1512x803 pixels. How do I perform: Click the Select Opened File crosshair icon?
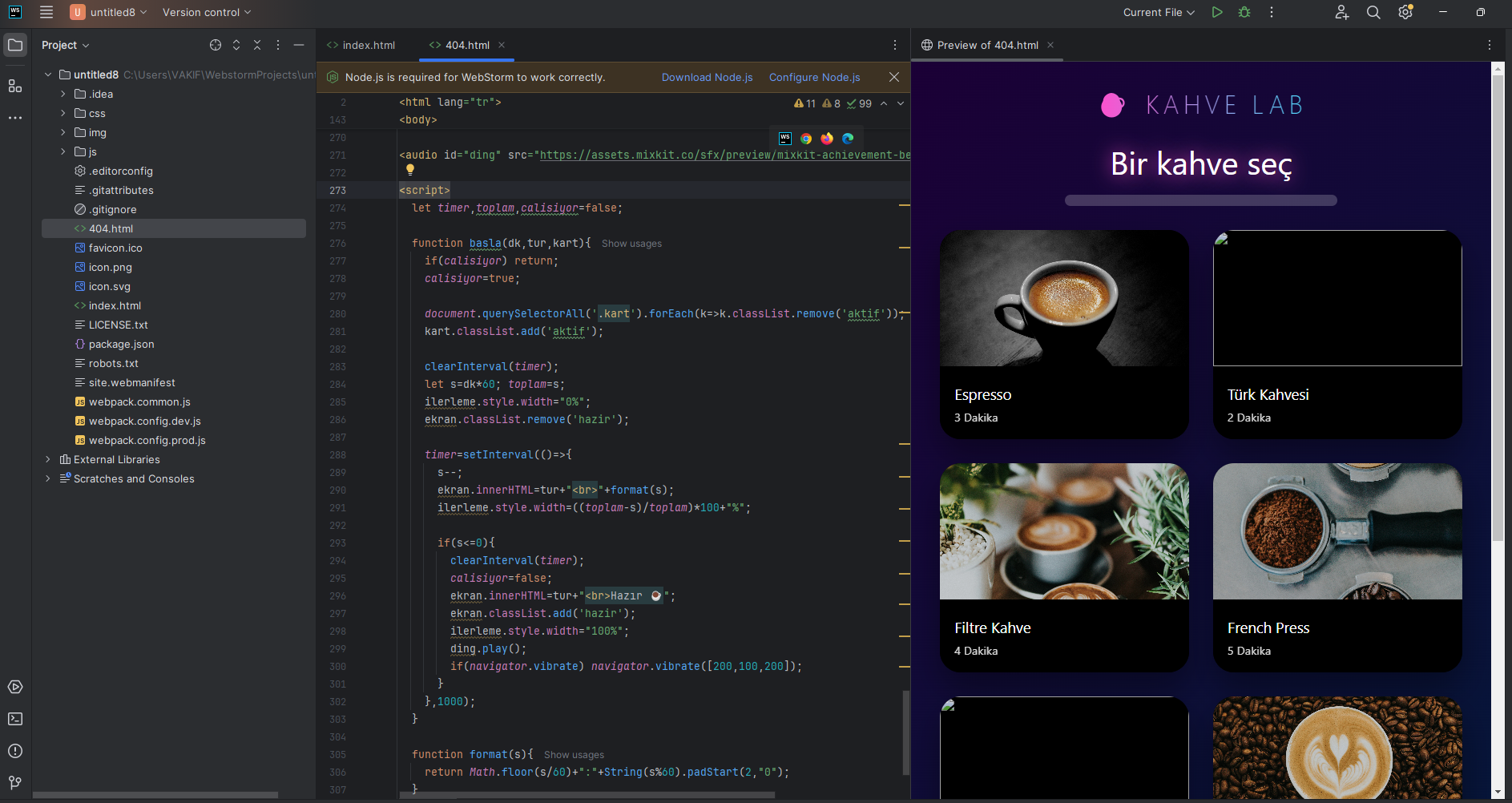(x=216, y=45)
